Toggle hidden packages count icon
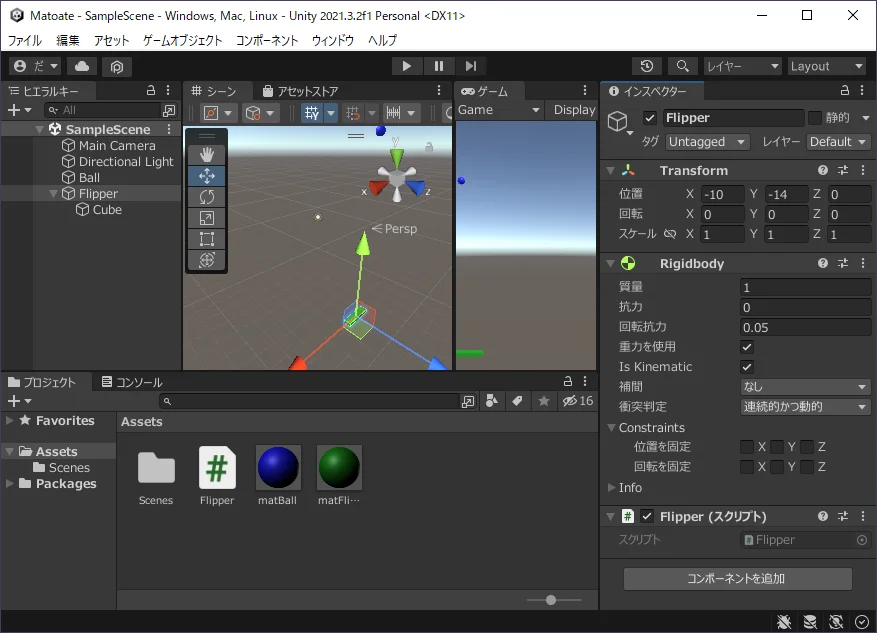 point(578,400)
